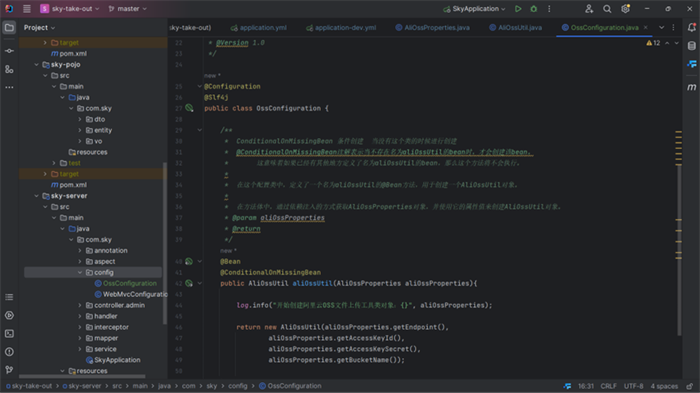Open the Git tool window

[9, 370]
